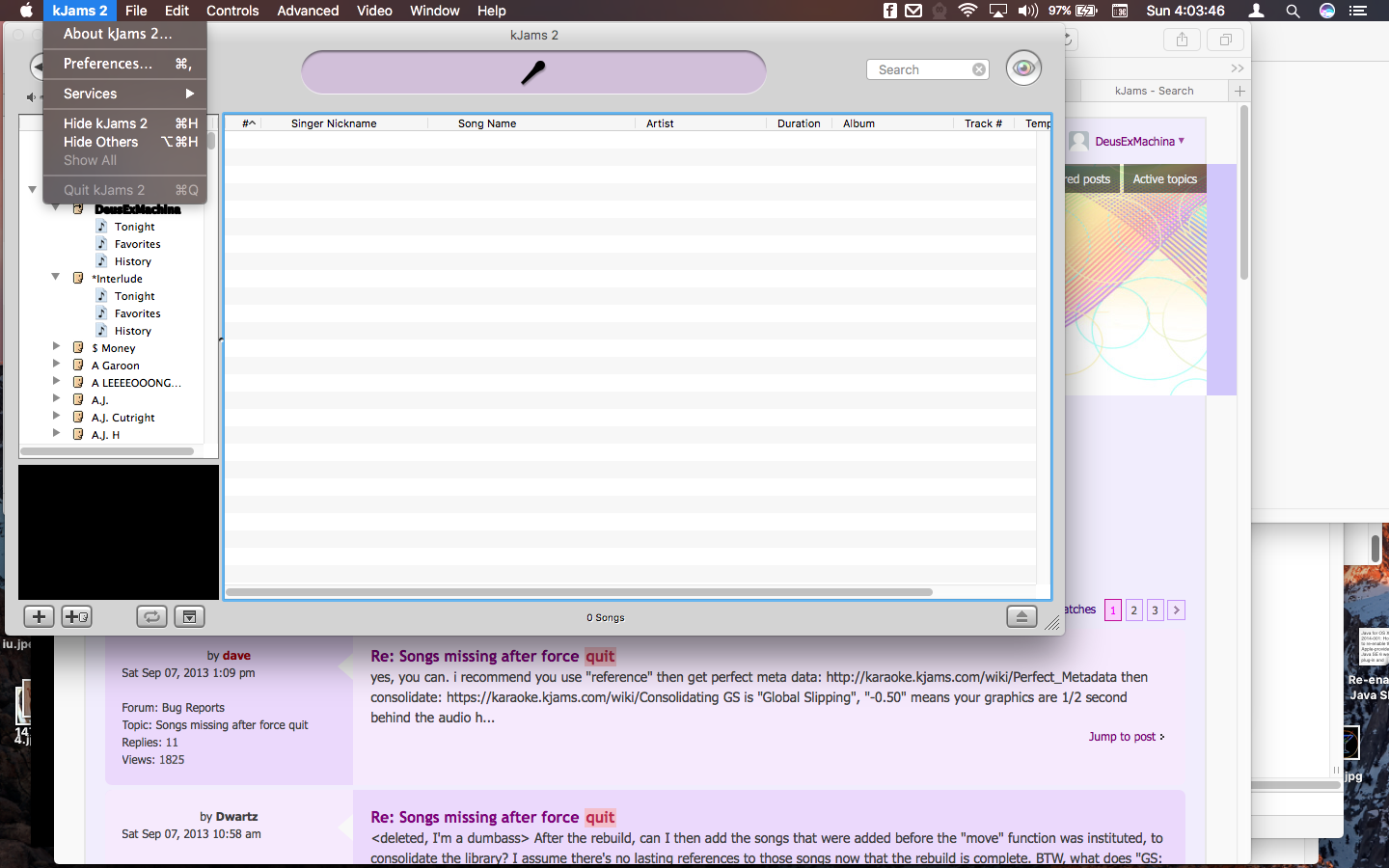Expand the A.J. Cutright singer folder
1389x868 pixels.
pos(57,417)
